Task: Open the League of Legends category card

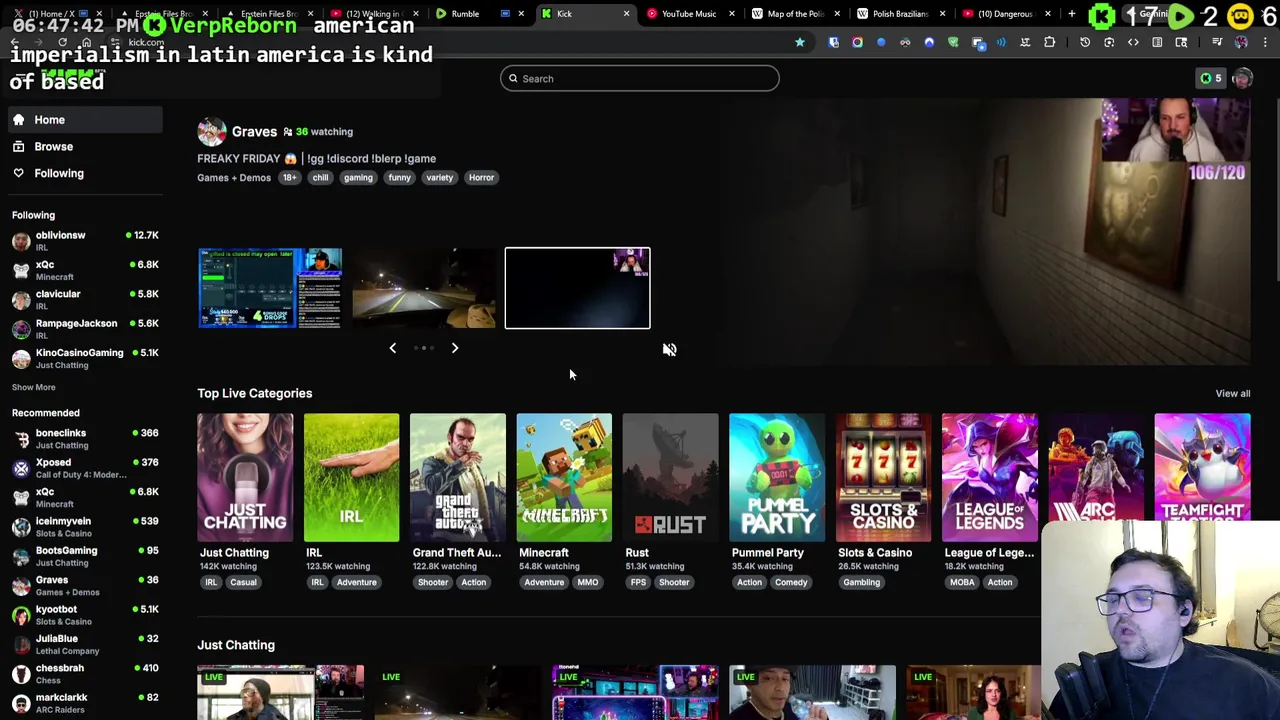Action: click(989, 477)
